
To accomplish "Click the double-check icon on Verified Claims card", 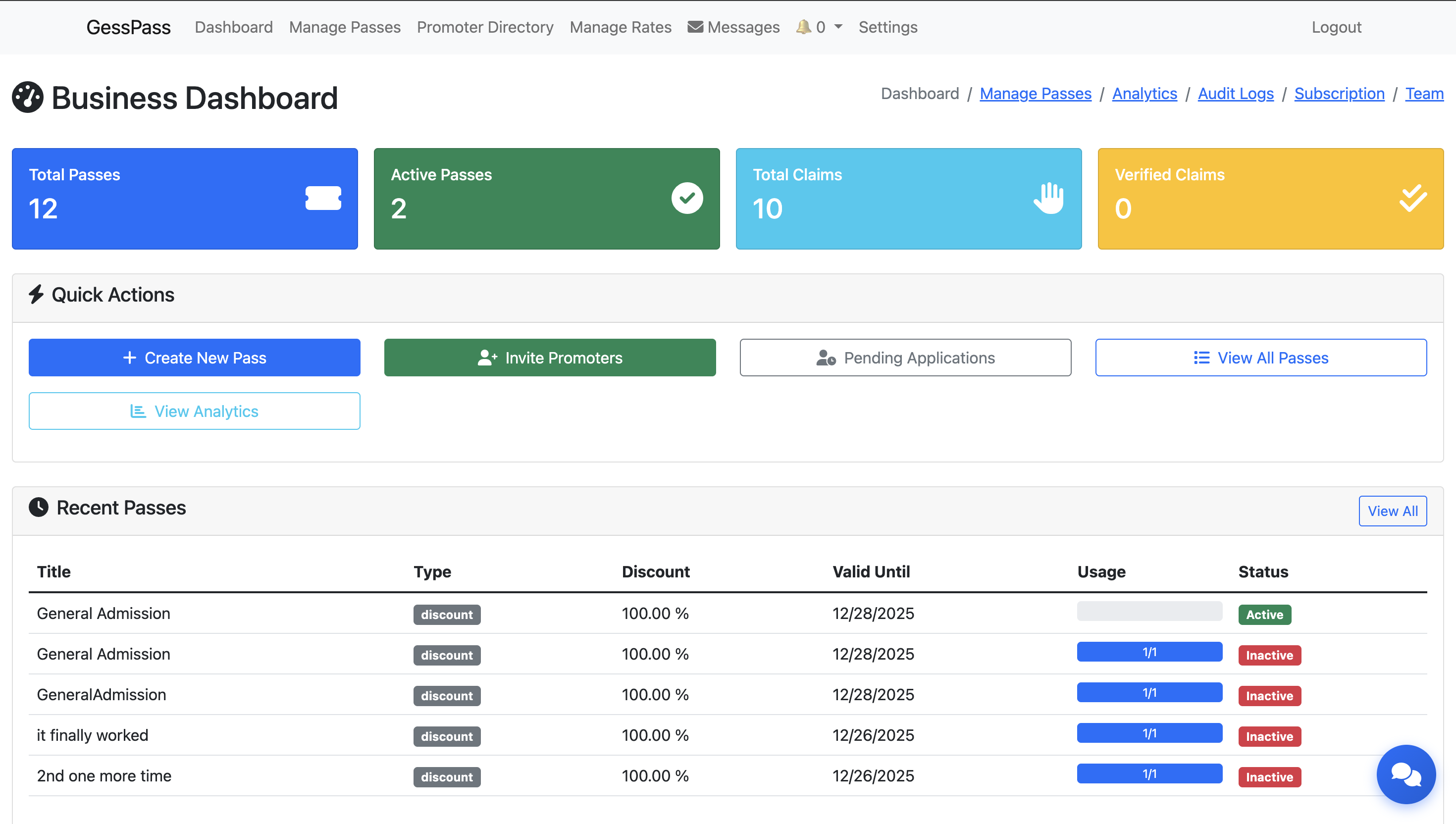I will pyautogui.click(x=1412, y=198).
